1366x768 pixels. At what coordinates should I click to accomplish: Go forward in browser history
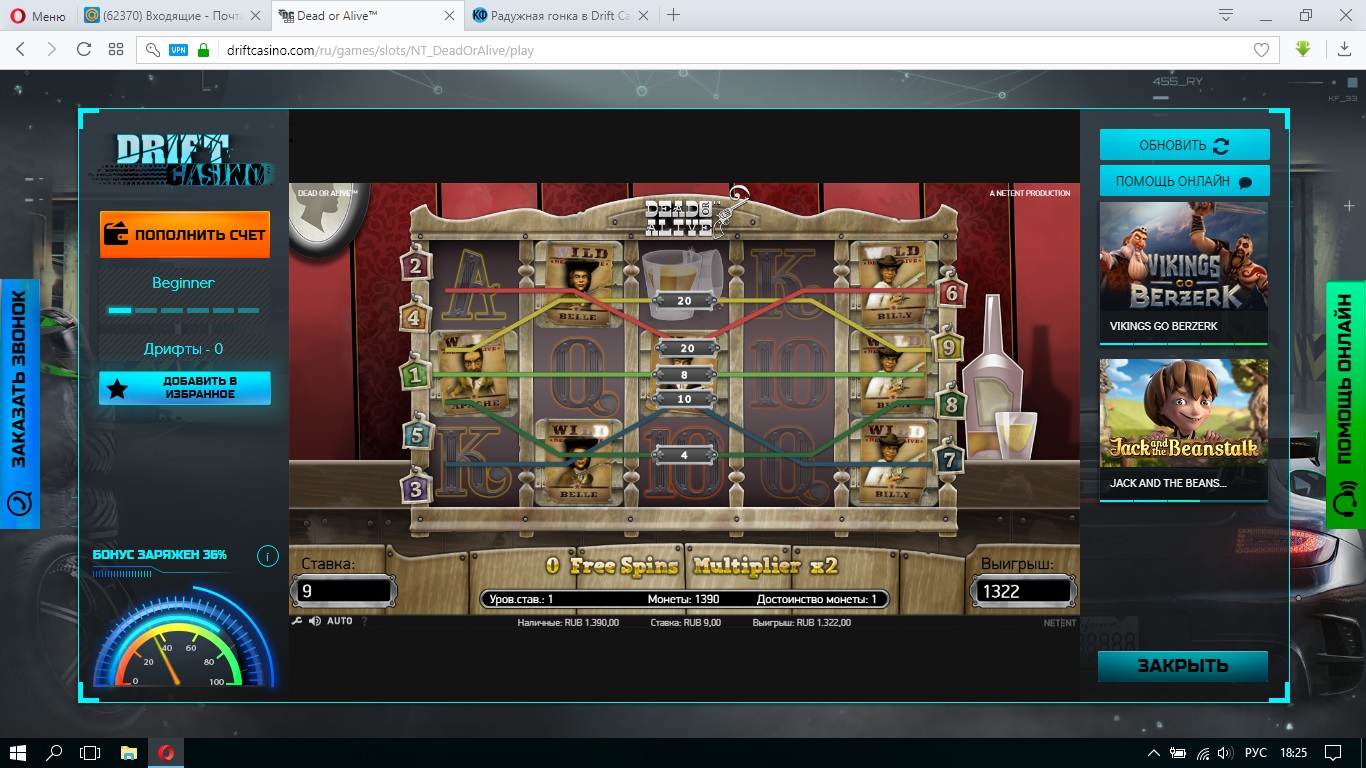(x=52, y=49)
